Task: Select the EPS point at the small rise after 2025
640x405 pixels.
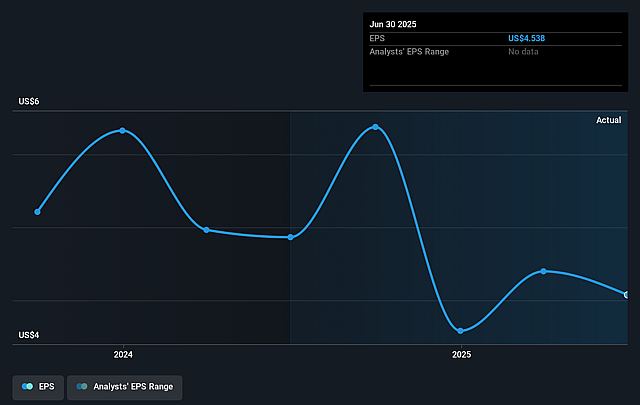Action: (543, 271)
